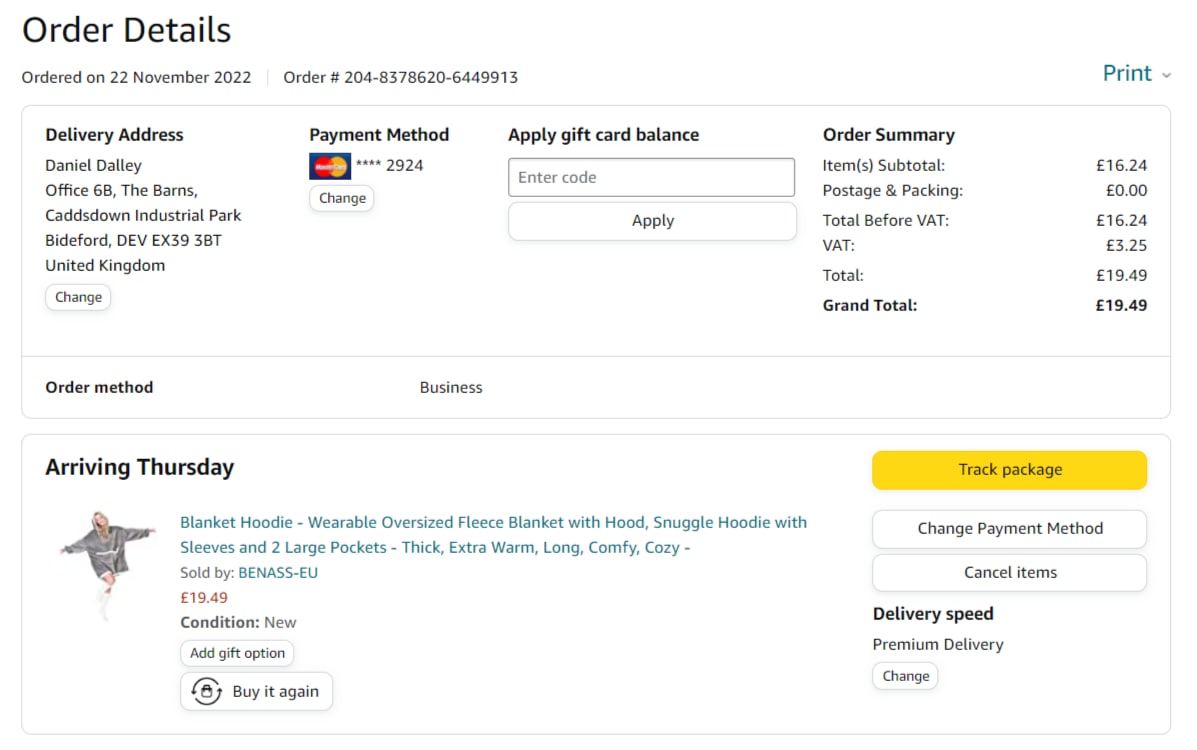The height and width of the screenshot is (750, 1197).
Task: Change the Premium Delivery speed
Action: [905, 676]
